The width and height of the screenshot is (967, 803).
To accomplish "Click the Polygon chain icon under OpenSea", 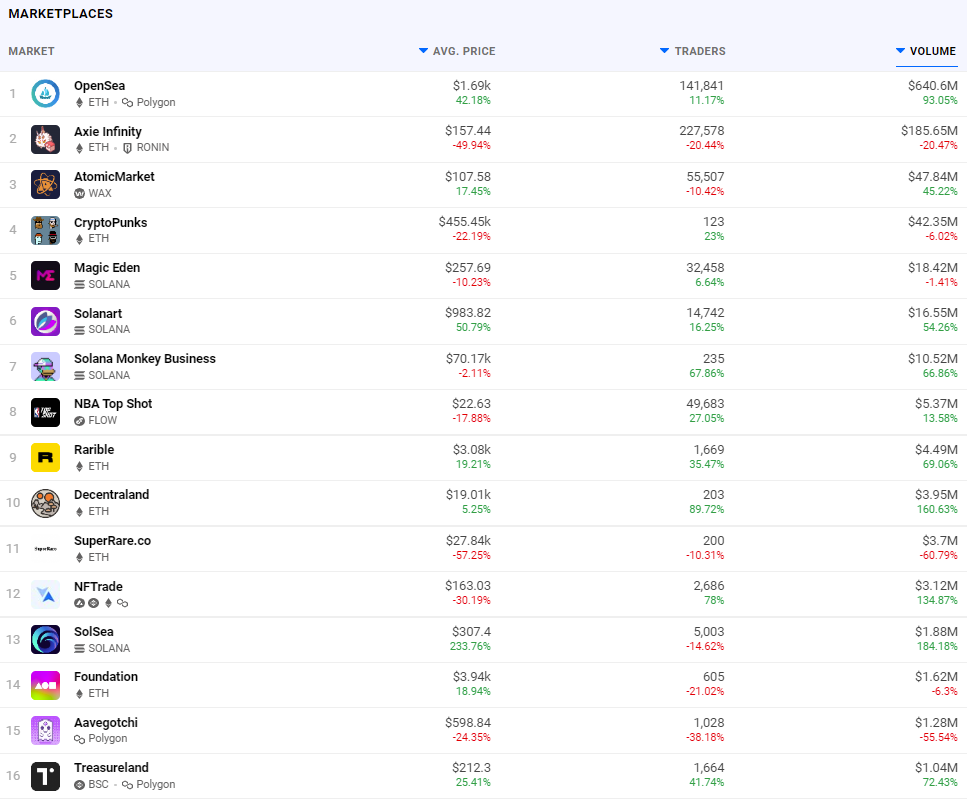I will [127, 102].
